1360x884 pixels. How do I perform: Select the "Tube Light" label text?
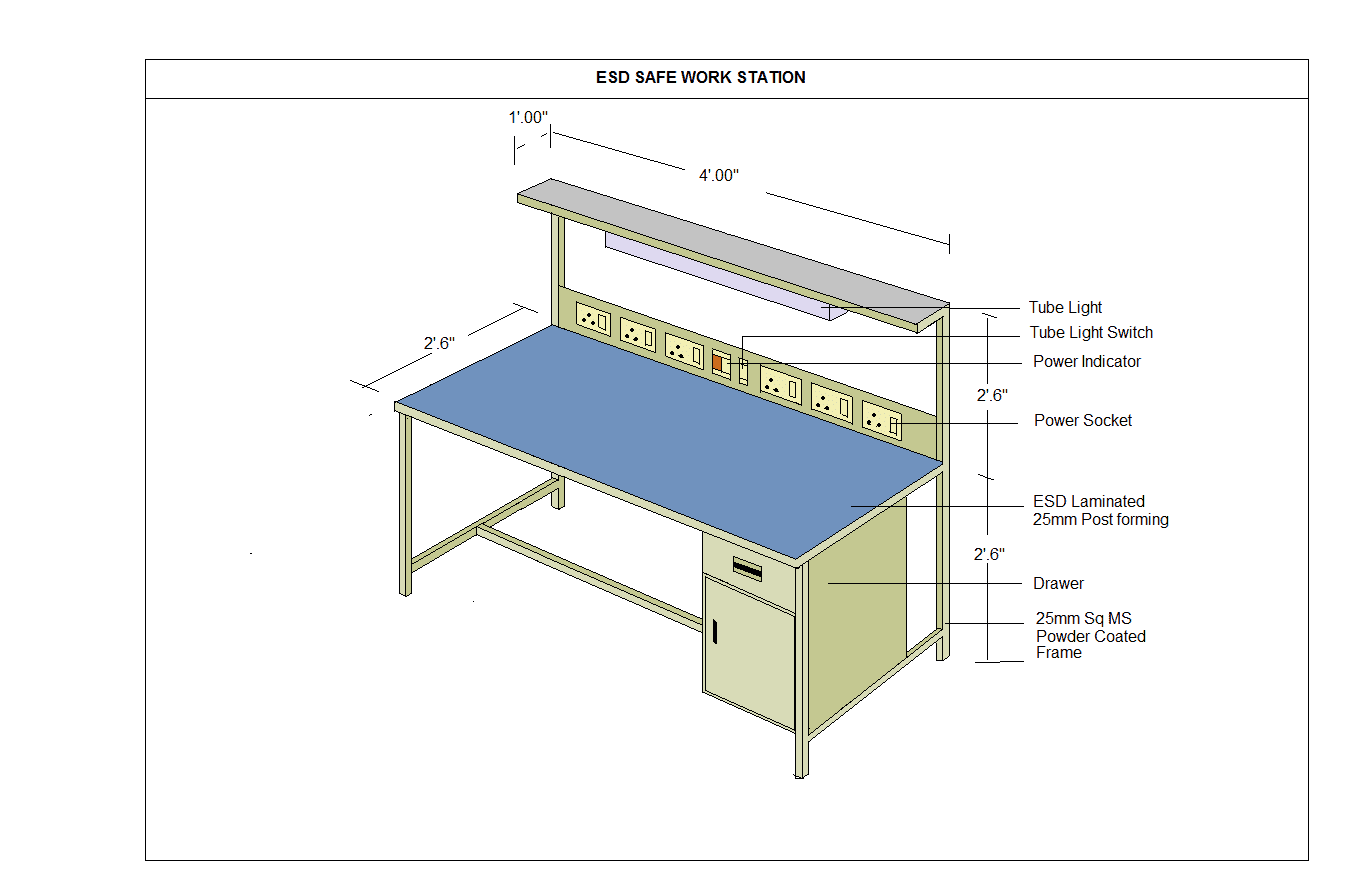(1065, 308)
